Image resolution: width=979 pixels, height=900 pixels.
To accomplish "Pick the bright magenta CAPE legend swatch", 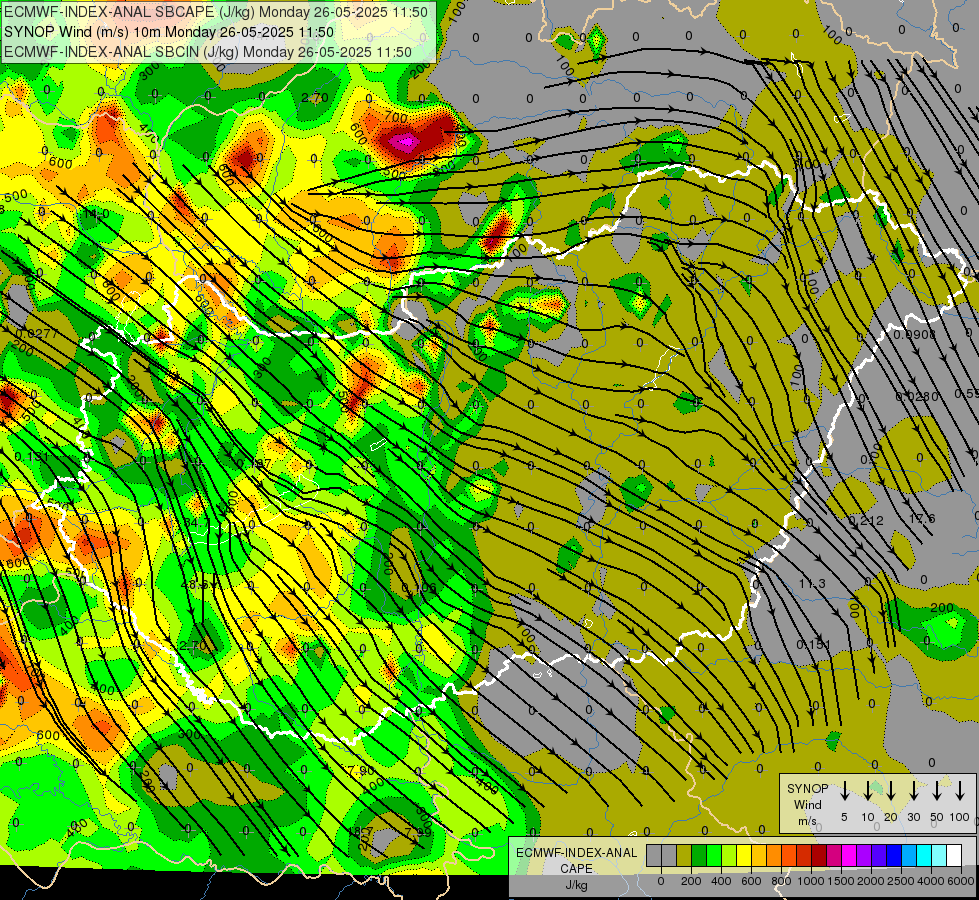I will 849,855.
